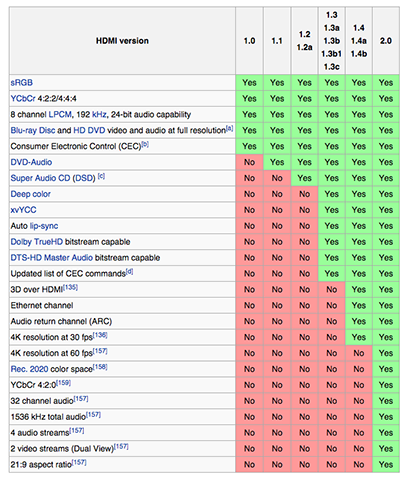The width and height of the screenshot is (408, 478).
Task: Click reference [157] after Dual View
Action: coord(121,446)
